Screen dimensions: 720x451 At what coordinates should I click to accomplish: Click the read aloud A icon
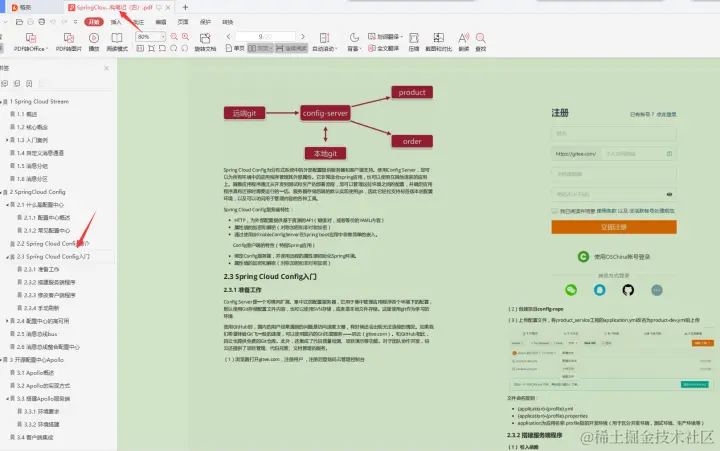[463, 38]
